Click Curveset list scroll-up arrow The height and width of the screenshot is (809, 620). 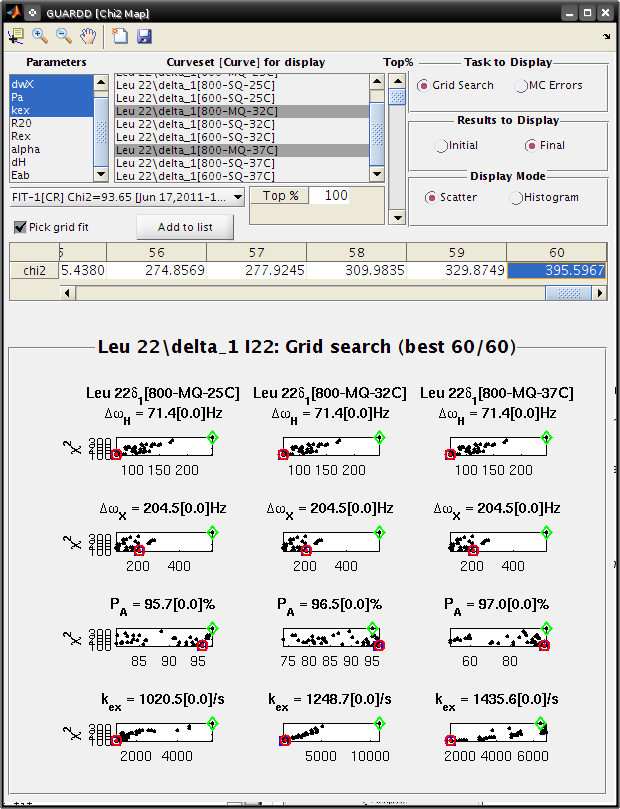[378, 82]
